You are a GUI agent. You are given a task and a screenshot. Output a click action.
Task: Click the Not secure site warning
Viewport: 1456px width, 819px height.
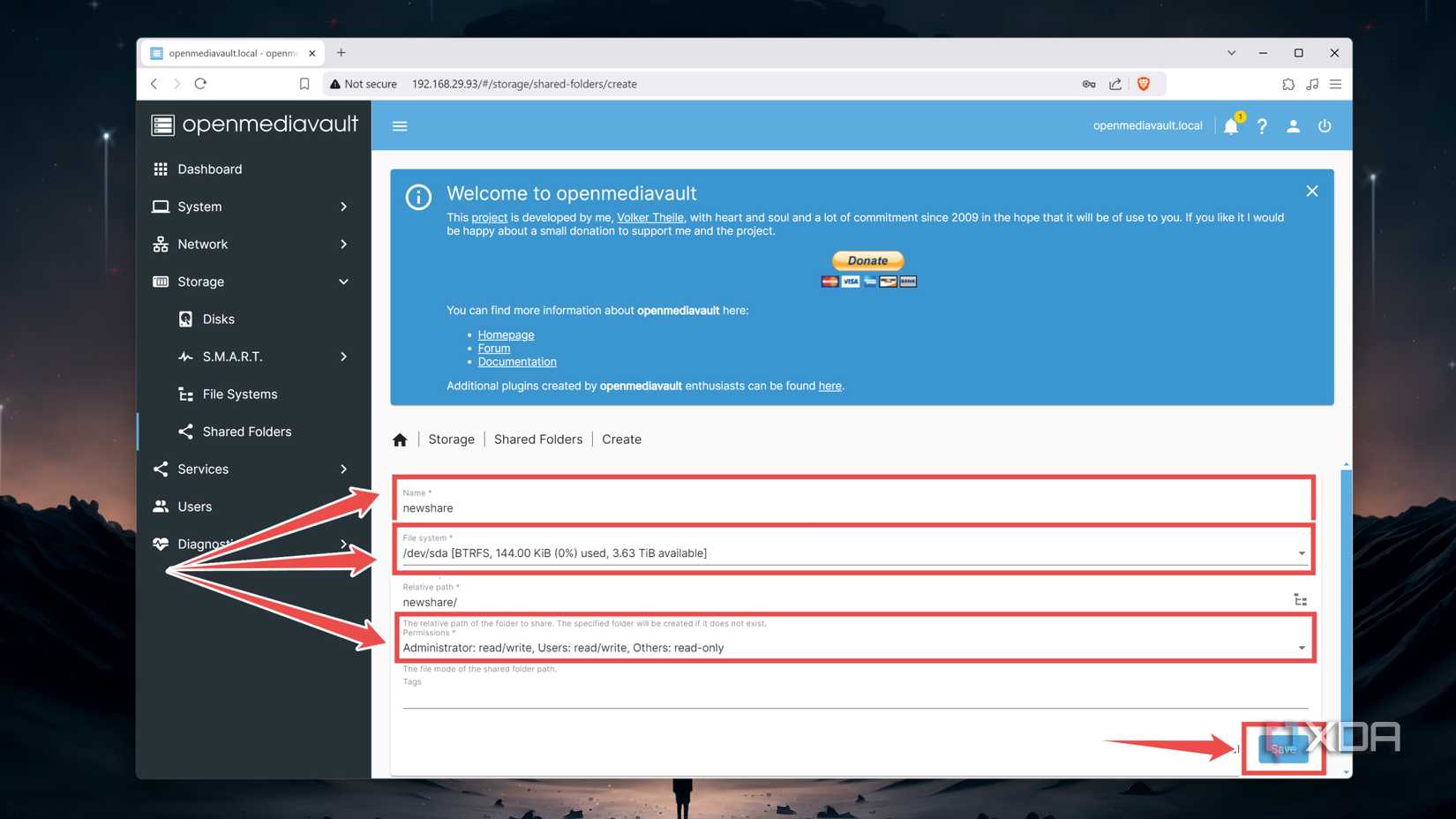coord(364,84)
